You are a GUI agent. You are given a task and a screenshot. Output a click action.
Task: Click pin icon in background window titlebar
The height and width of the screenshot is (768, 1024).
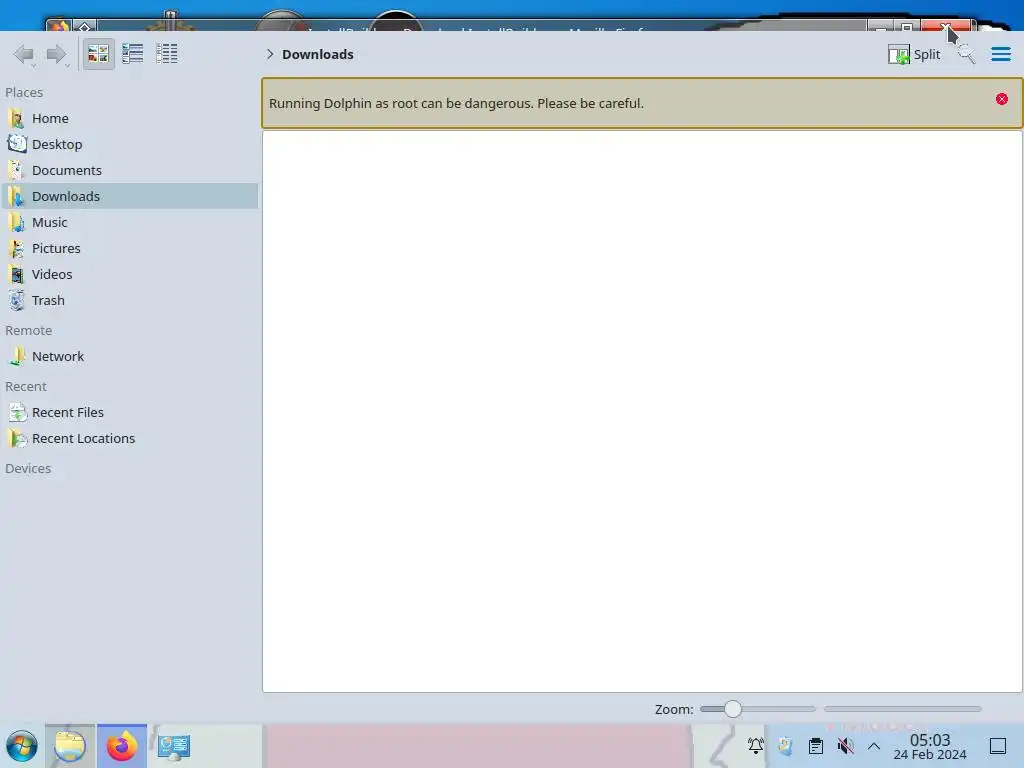[x=85, y=26]
